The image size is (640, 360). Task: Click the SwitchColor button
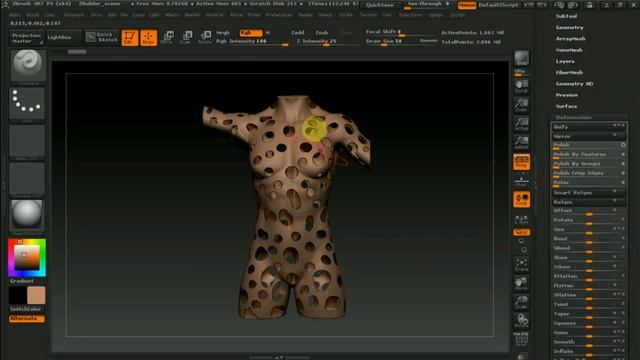point(27,309)
